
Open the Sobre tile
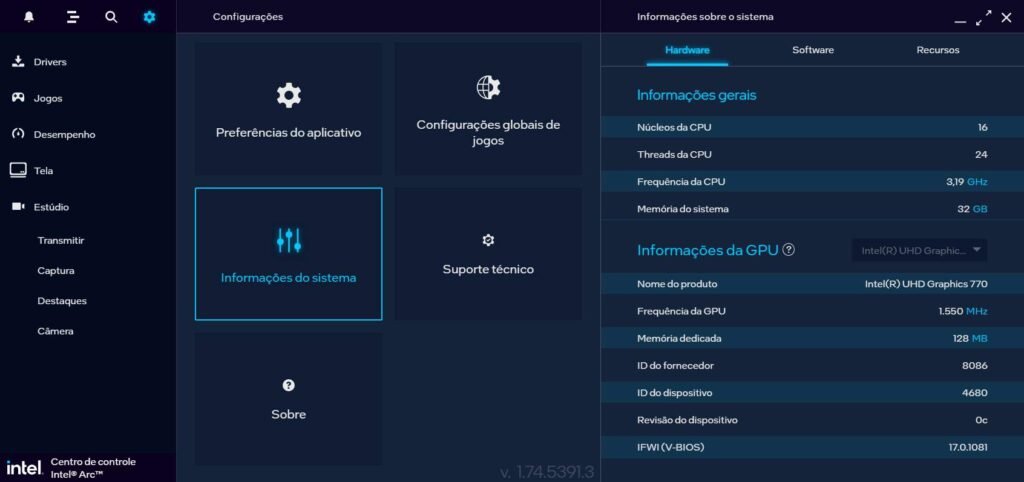coord(288,399)
